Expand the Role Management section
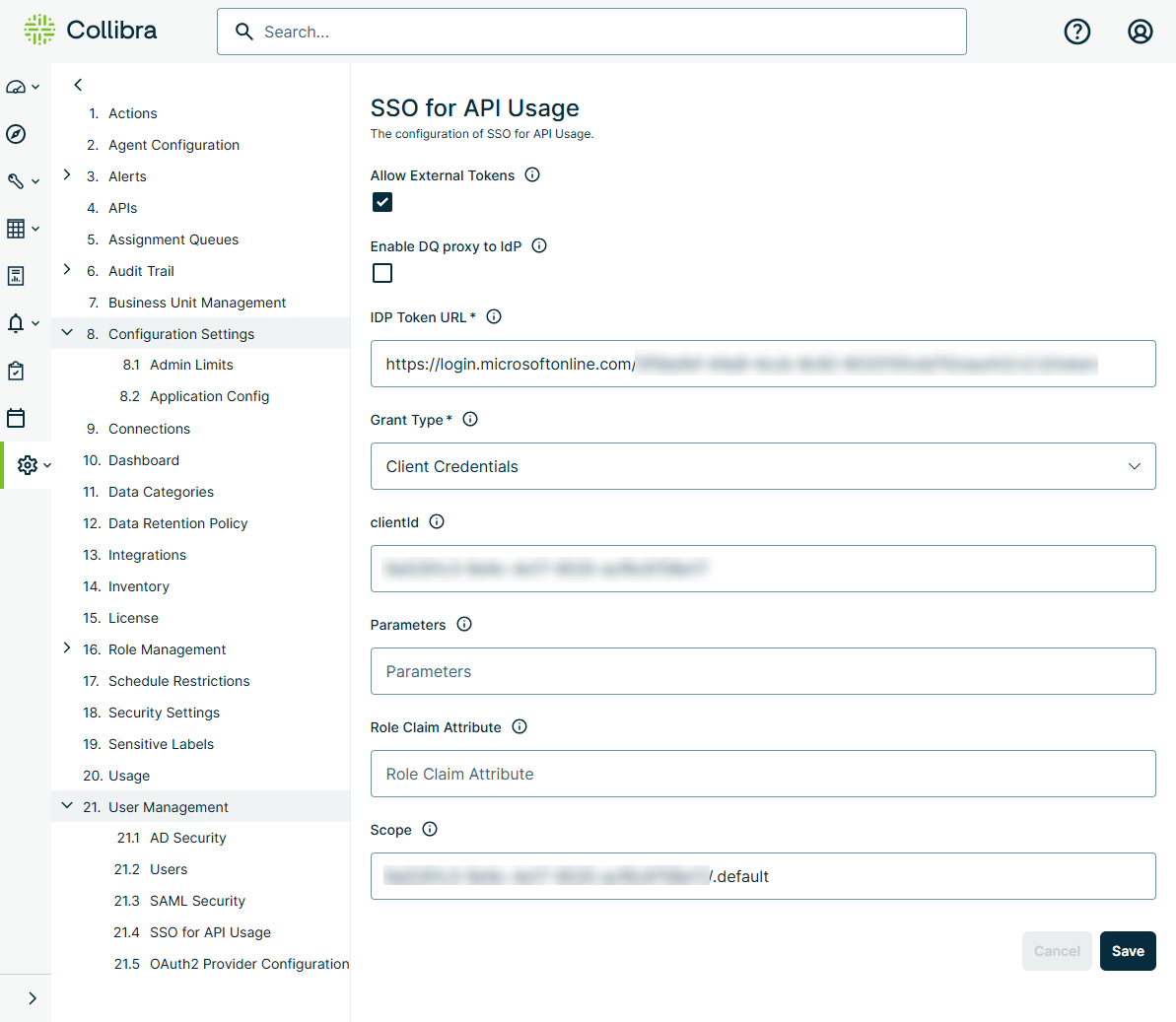The height and width of the screenshot is (1022, 1176). coord(67,649)
